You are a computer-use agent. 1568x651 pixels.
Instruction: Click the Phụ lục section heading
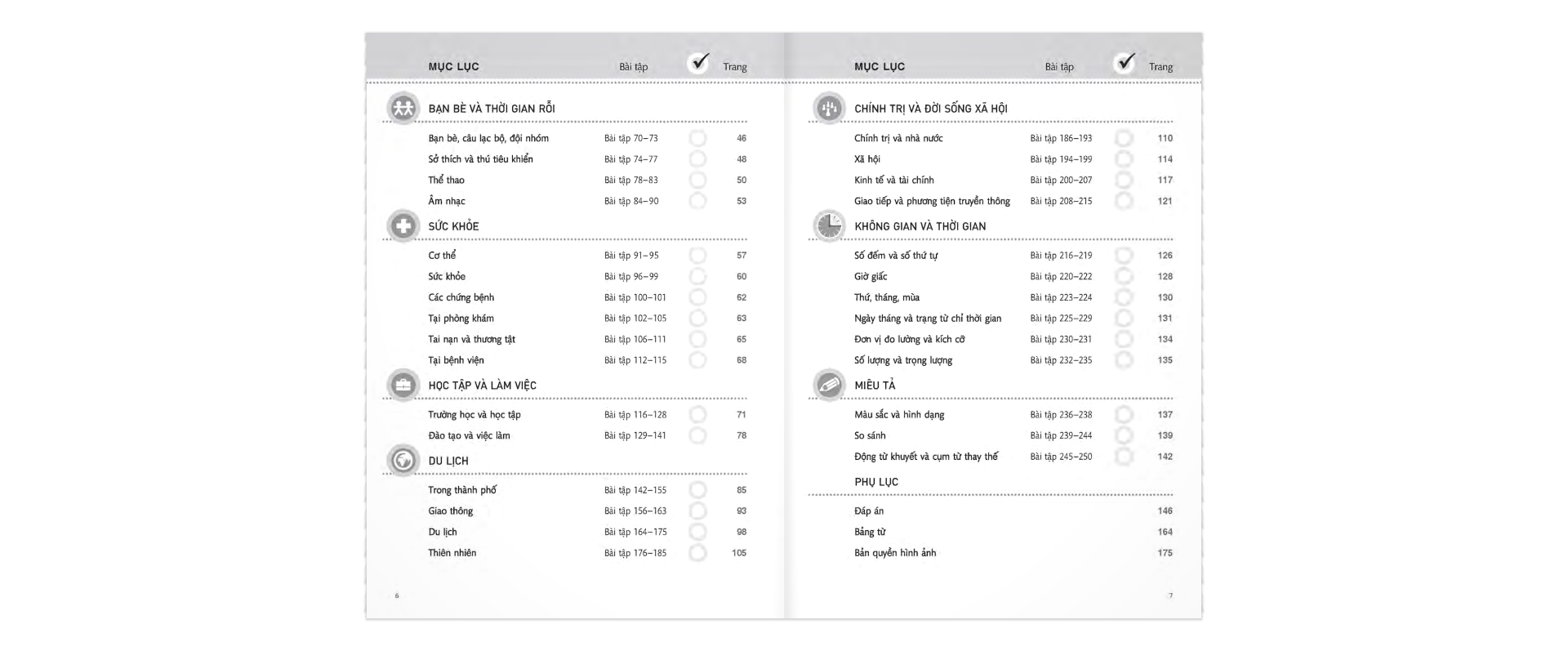(x=876, y=482)
